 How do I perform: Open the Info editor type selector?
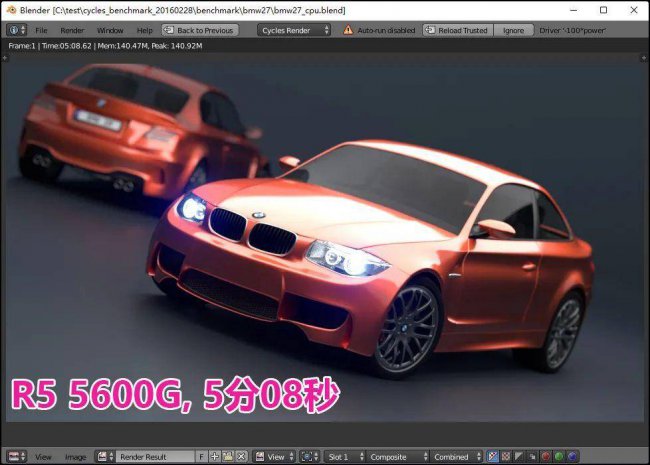click(x=17, y=30)
